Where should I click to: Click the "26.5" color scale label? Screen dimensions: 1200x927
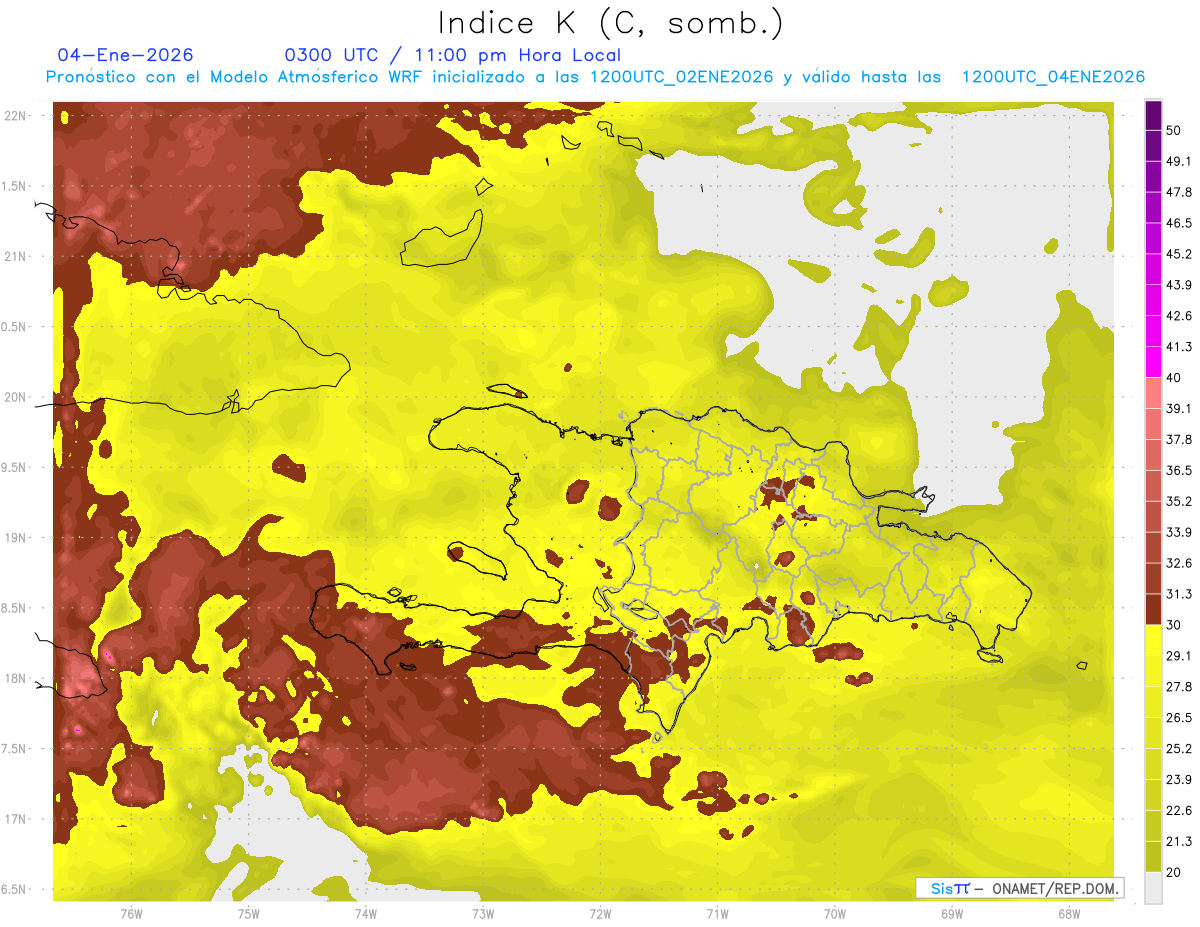point(1179,717)
